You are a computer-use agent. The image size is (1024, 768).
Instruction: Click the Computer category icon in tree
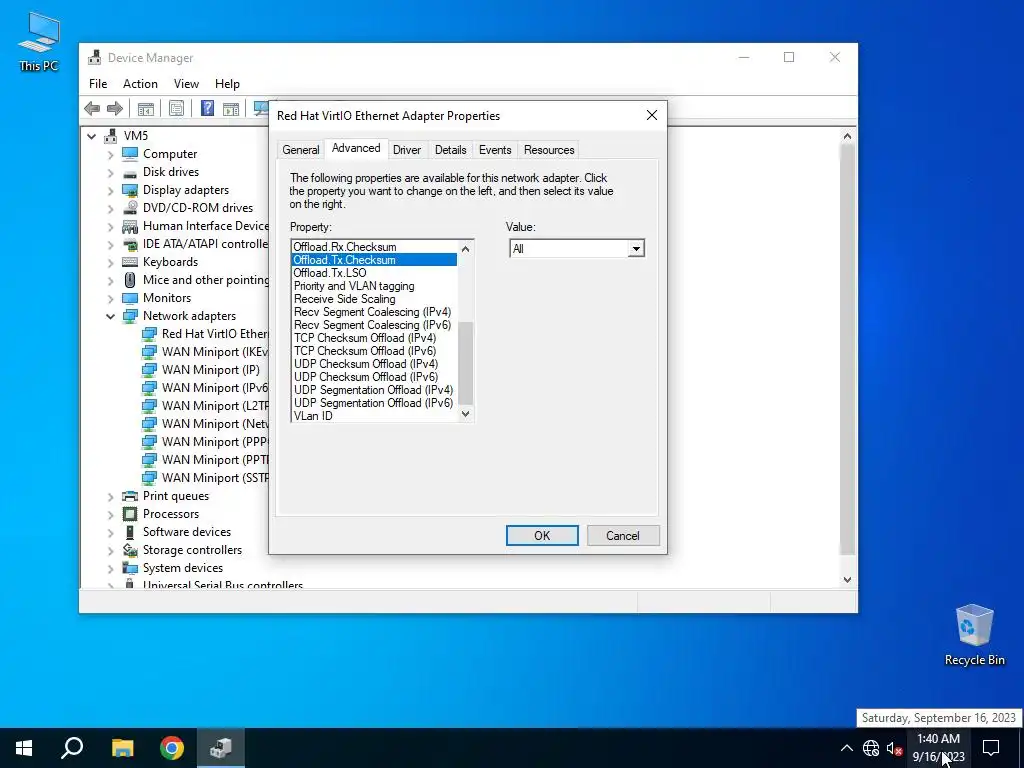[131, 153]
